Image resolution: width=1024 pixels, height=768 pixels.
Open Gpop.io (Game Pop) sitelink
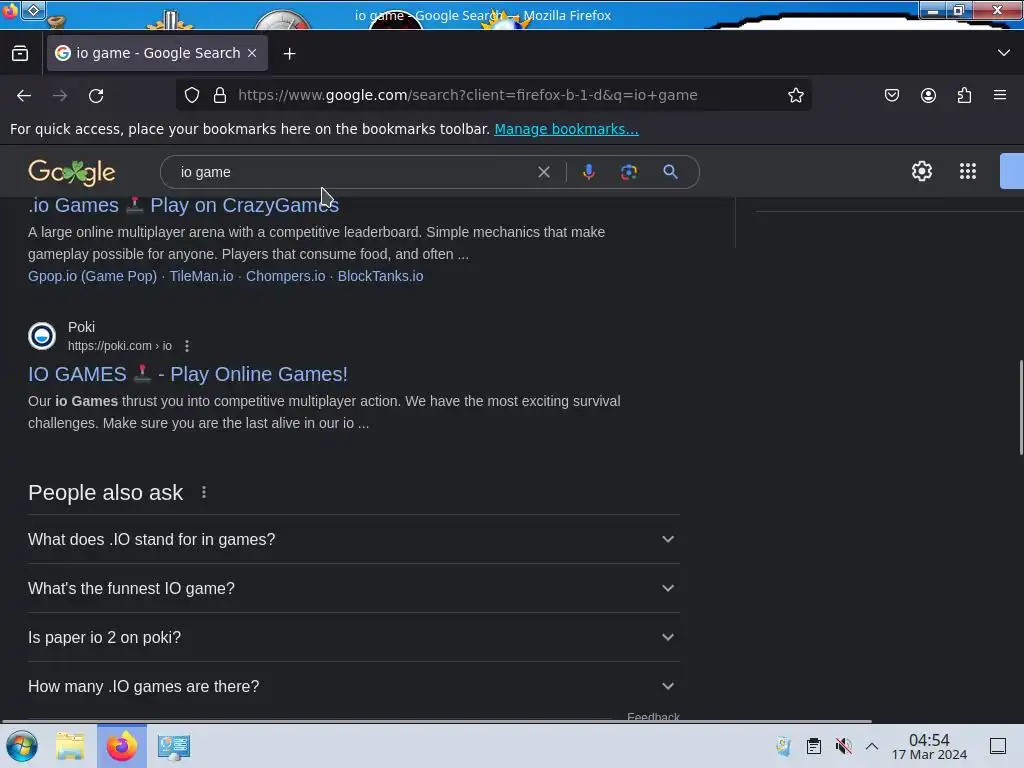92,276
